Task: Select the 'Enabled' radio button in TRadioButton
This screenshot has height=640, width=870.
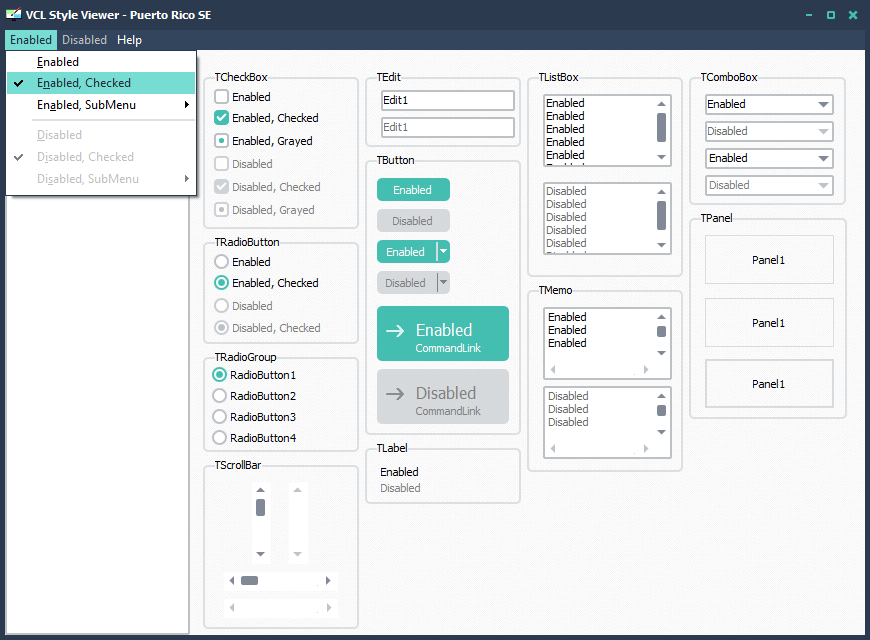Action: (221, 261)
